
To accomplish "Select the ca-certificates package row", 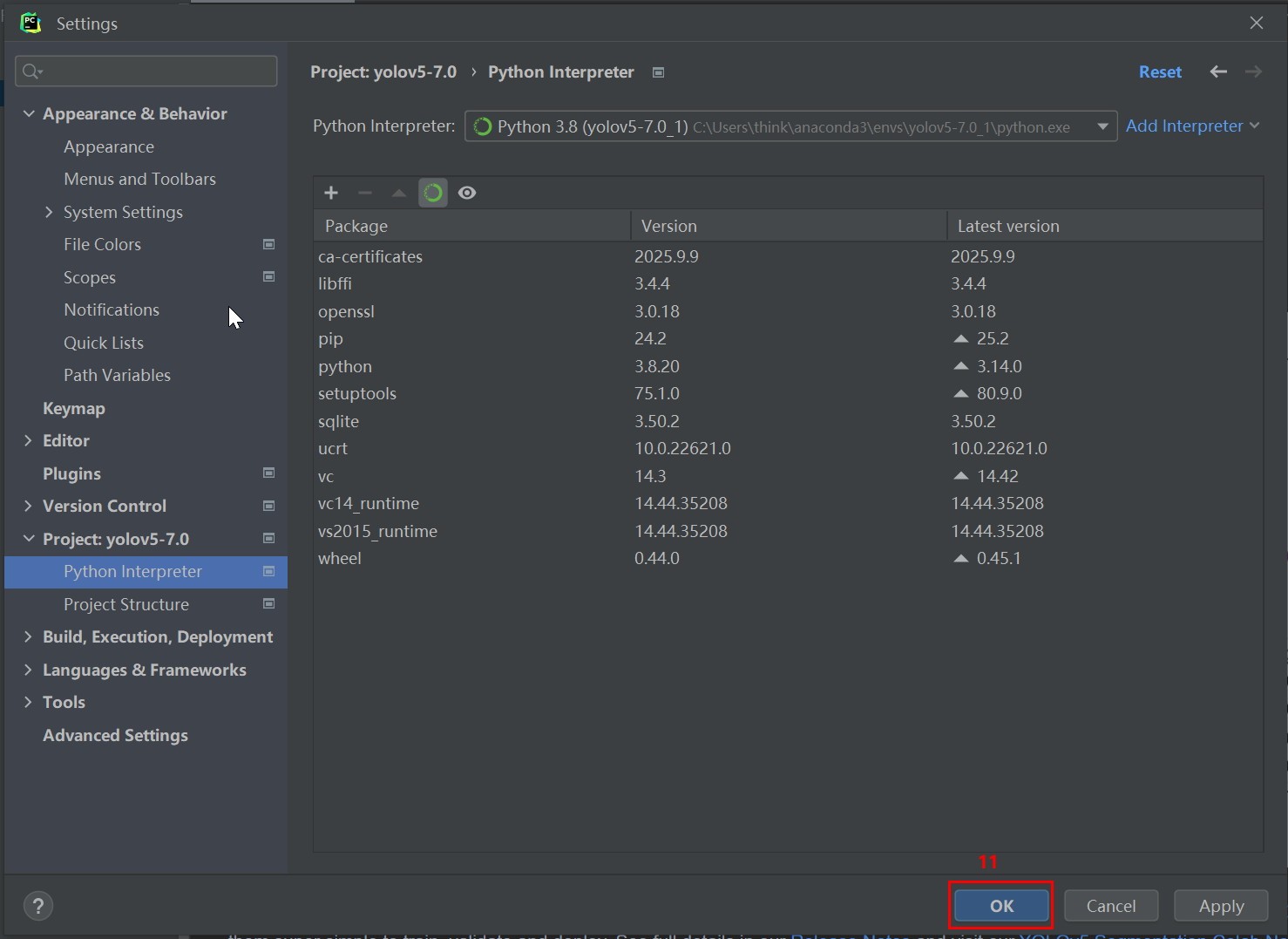I will click(788, 256).
